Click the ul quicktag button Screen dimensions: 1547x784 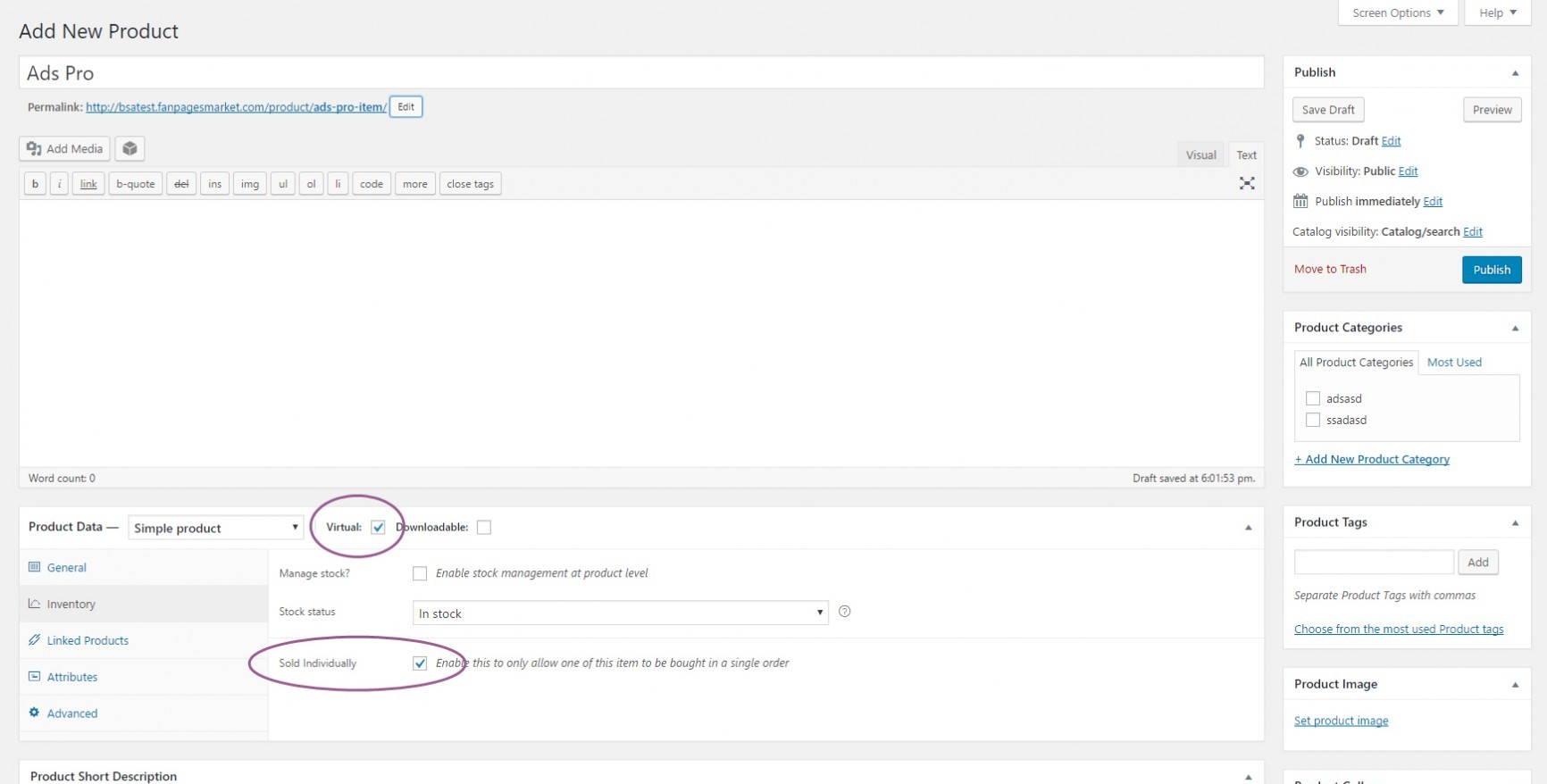point(282,184)
